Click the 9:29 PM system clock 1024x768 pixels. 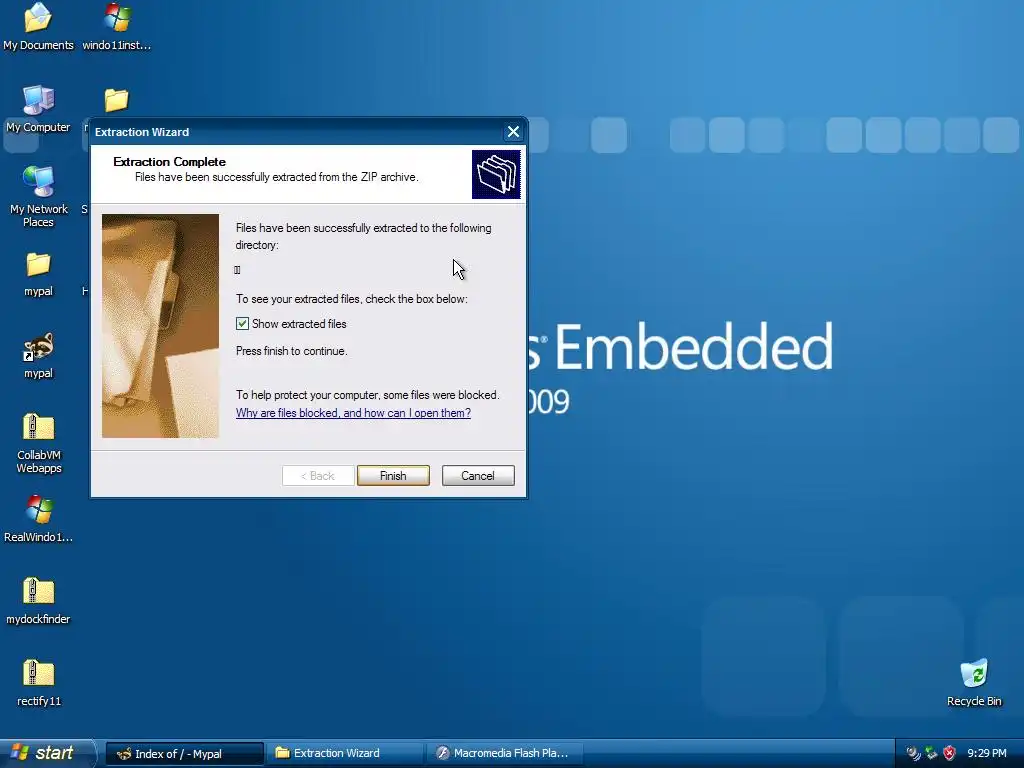click(987, 753)
